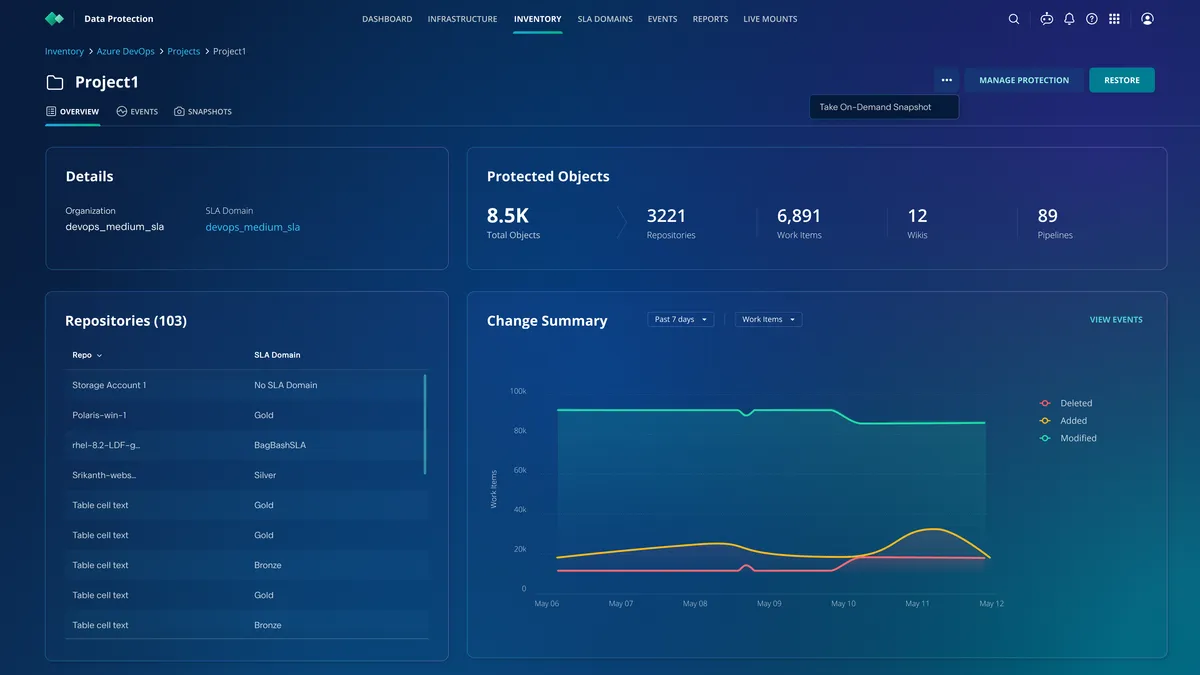
Task: Click the BagBashSLA domain cell
Action: click(280, 445)
